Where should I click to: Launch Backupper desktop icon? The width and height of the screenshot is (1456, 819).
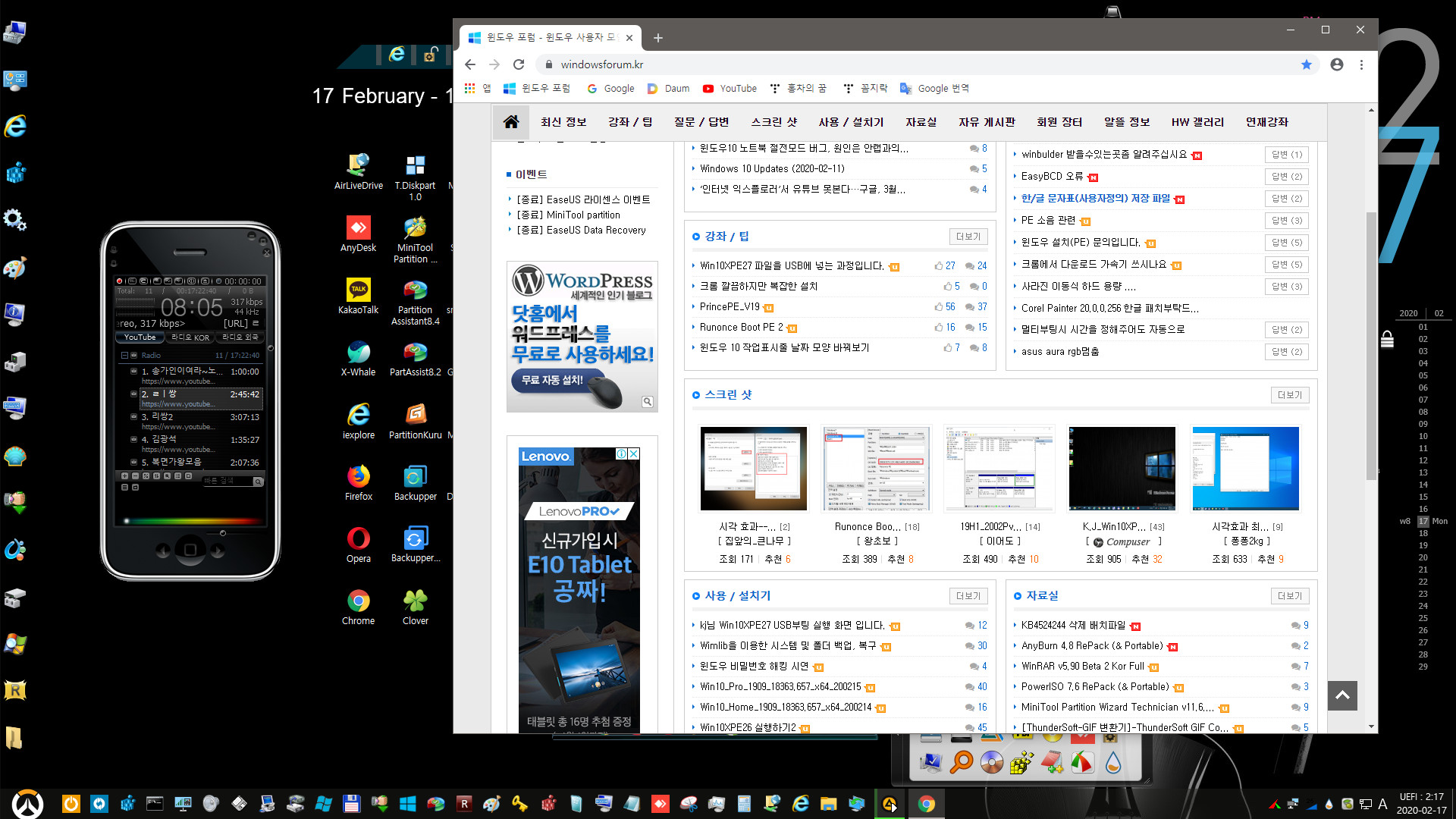pyautogui.click(x=415, y=482)
